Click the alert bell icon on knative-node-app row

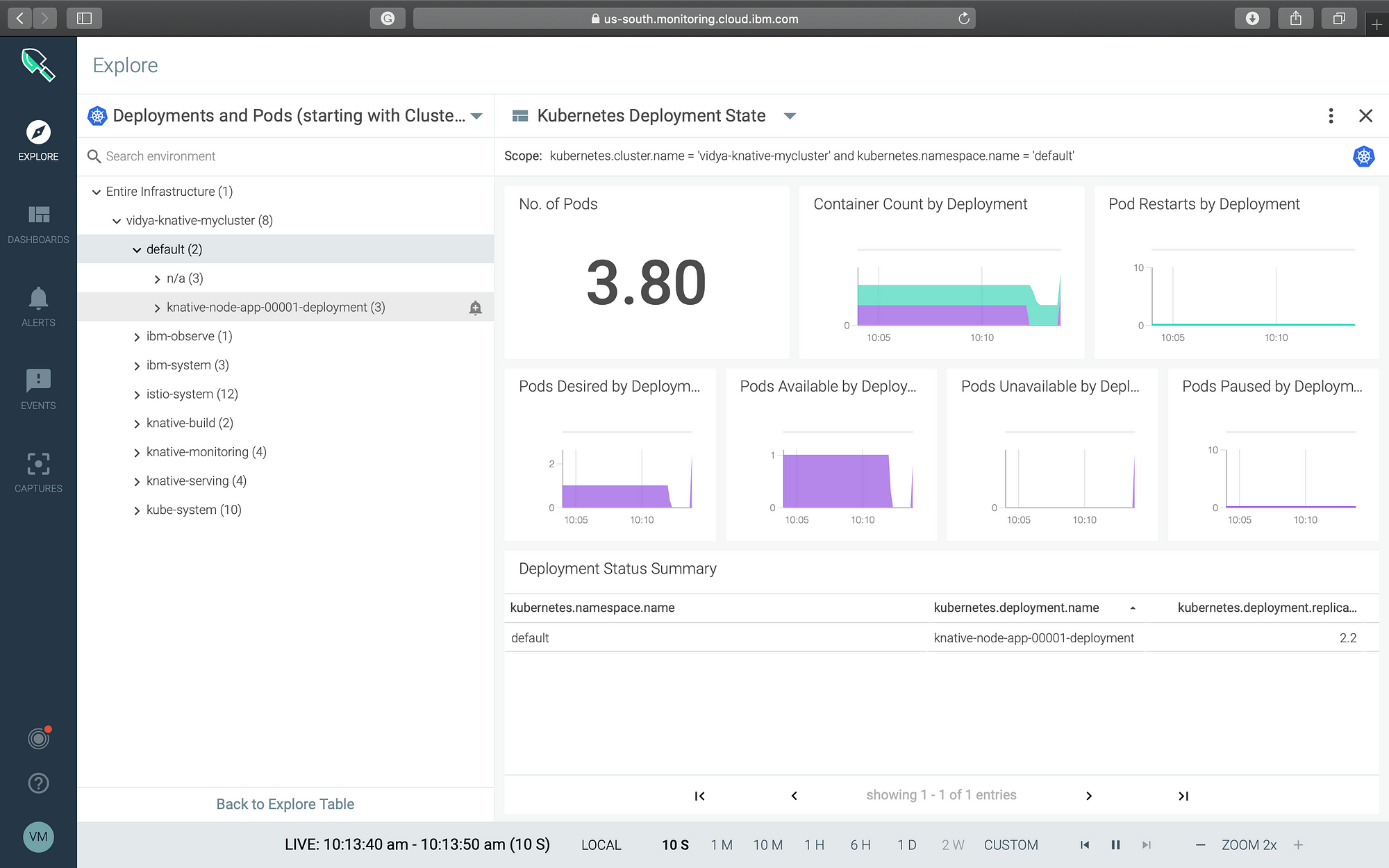[x=475, y=308]
